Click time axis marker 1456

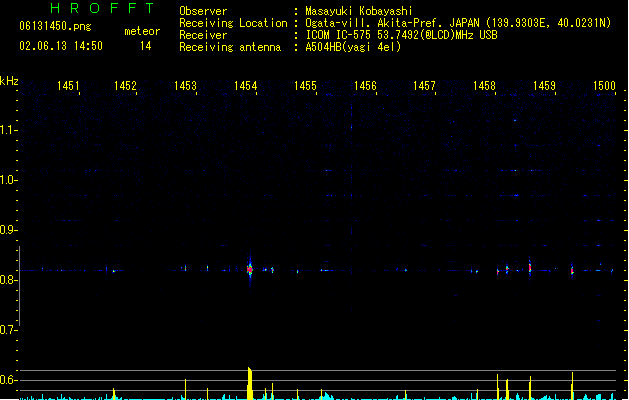click(x=365, y=85)
